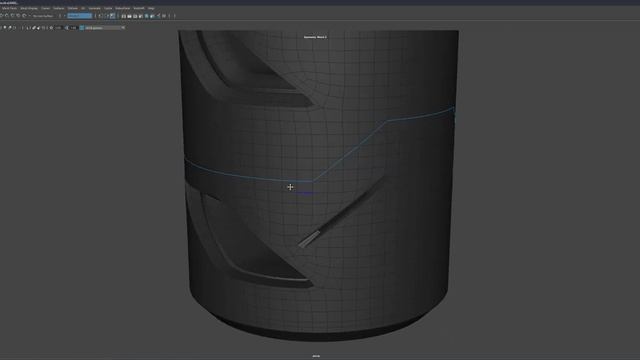
Task: Open the sRGB gamma view transform dropdown
Action: pos(105,28)
